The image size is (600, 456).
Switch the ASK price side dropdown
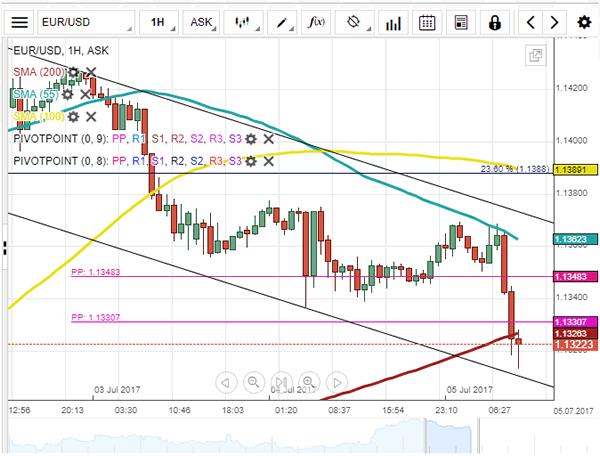point(201,23)
